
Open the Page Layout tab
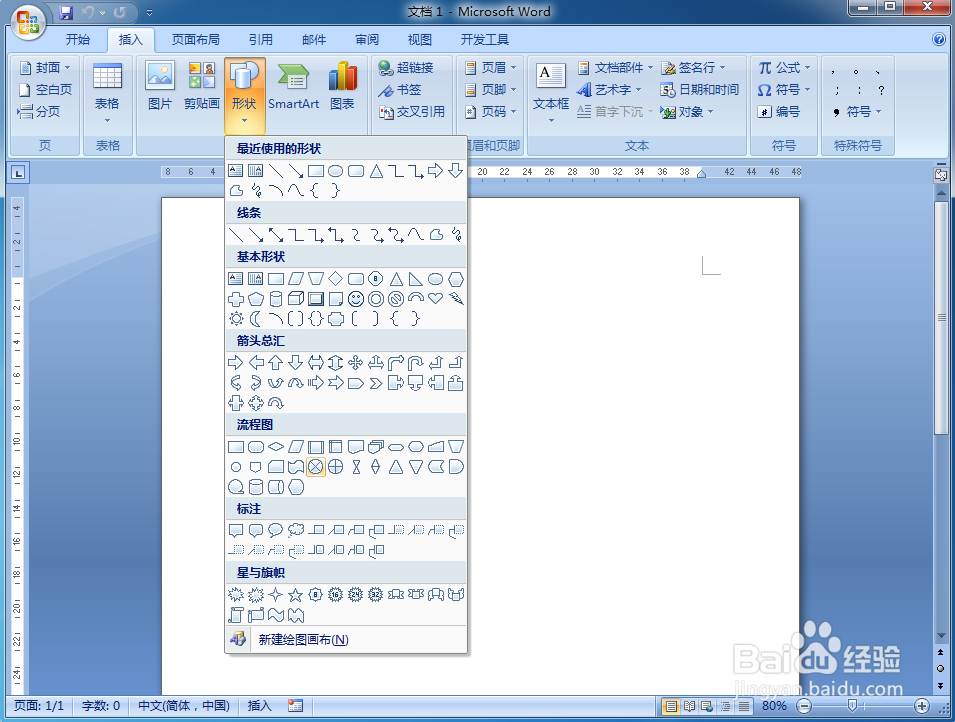pos(196,40)
